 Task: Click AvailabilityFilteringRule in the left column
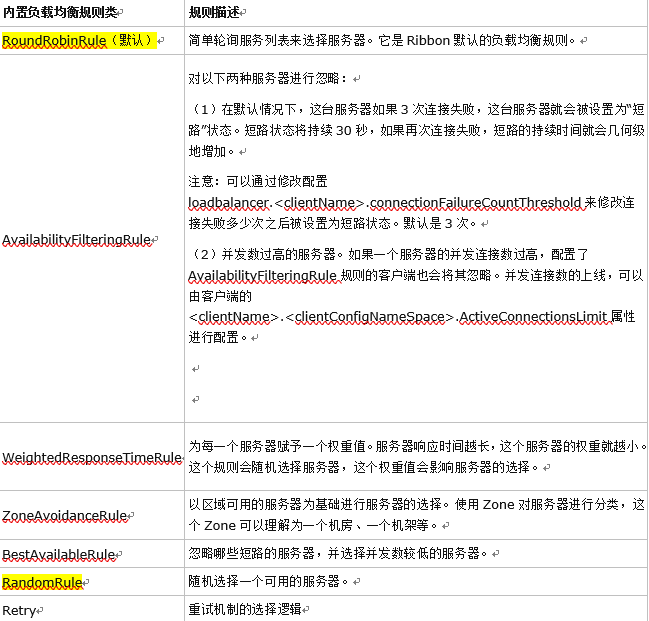click(x=77, y=239)
